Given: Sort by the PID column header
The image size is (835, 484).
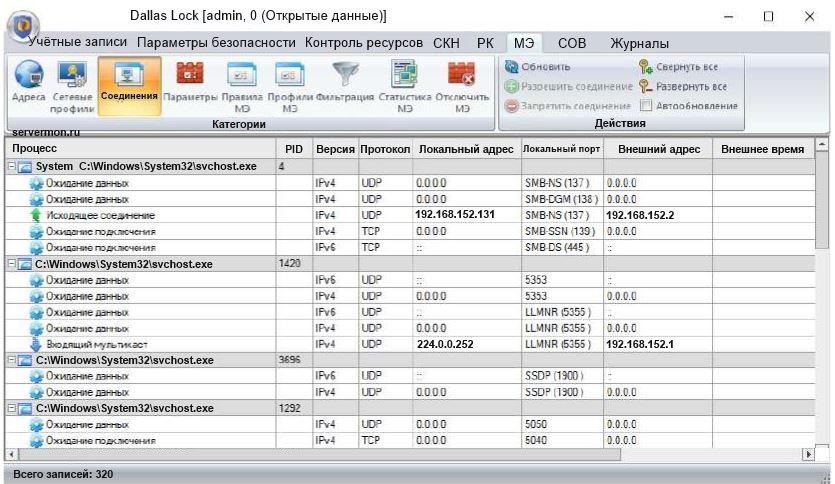Looking at the screenshot, I should click(x=294, y=149).
